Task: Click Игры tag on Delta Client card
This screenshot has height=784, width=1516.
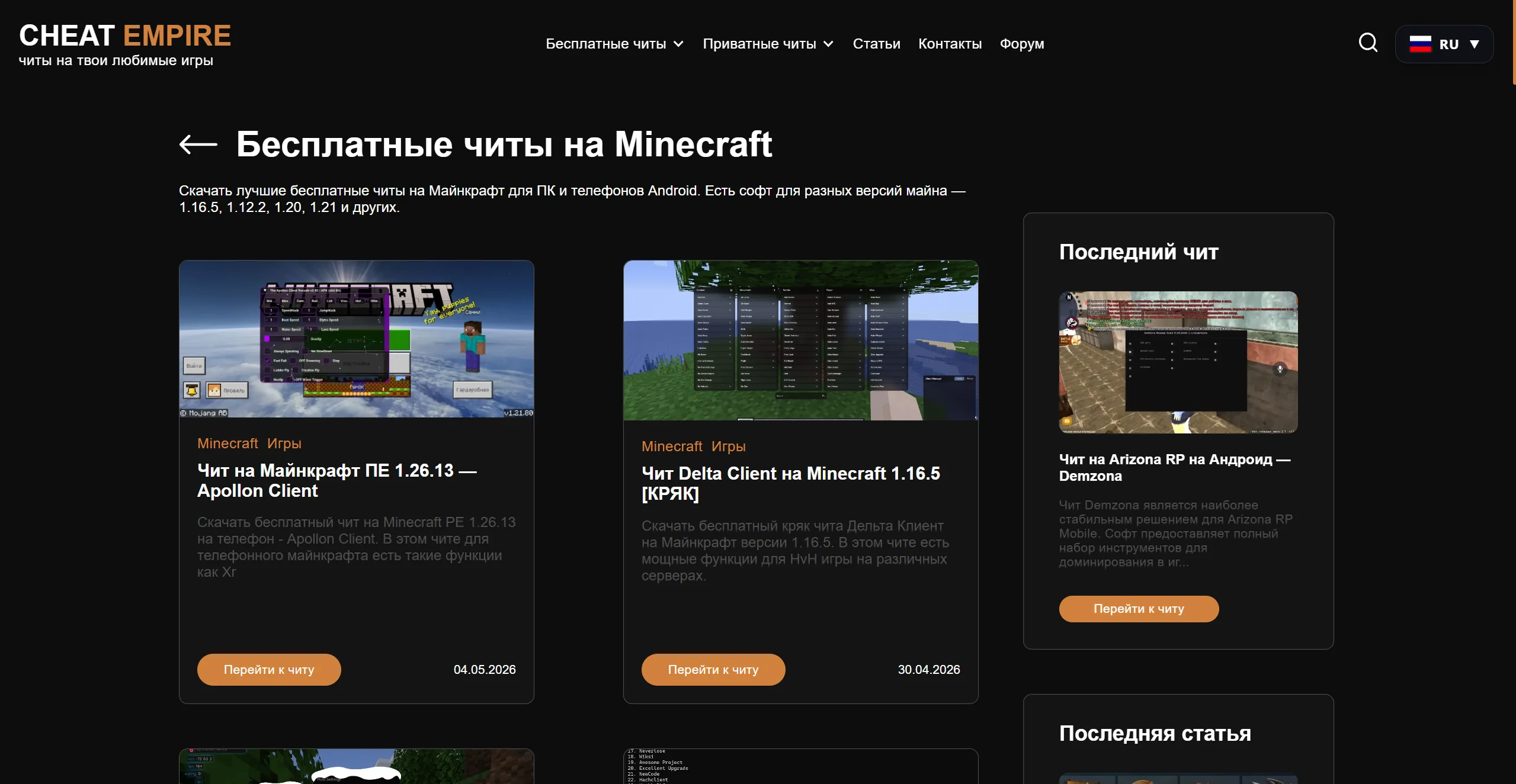Action: point(729,446)
